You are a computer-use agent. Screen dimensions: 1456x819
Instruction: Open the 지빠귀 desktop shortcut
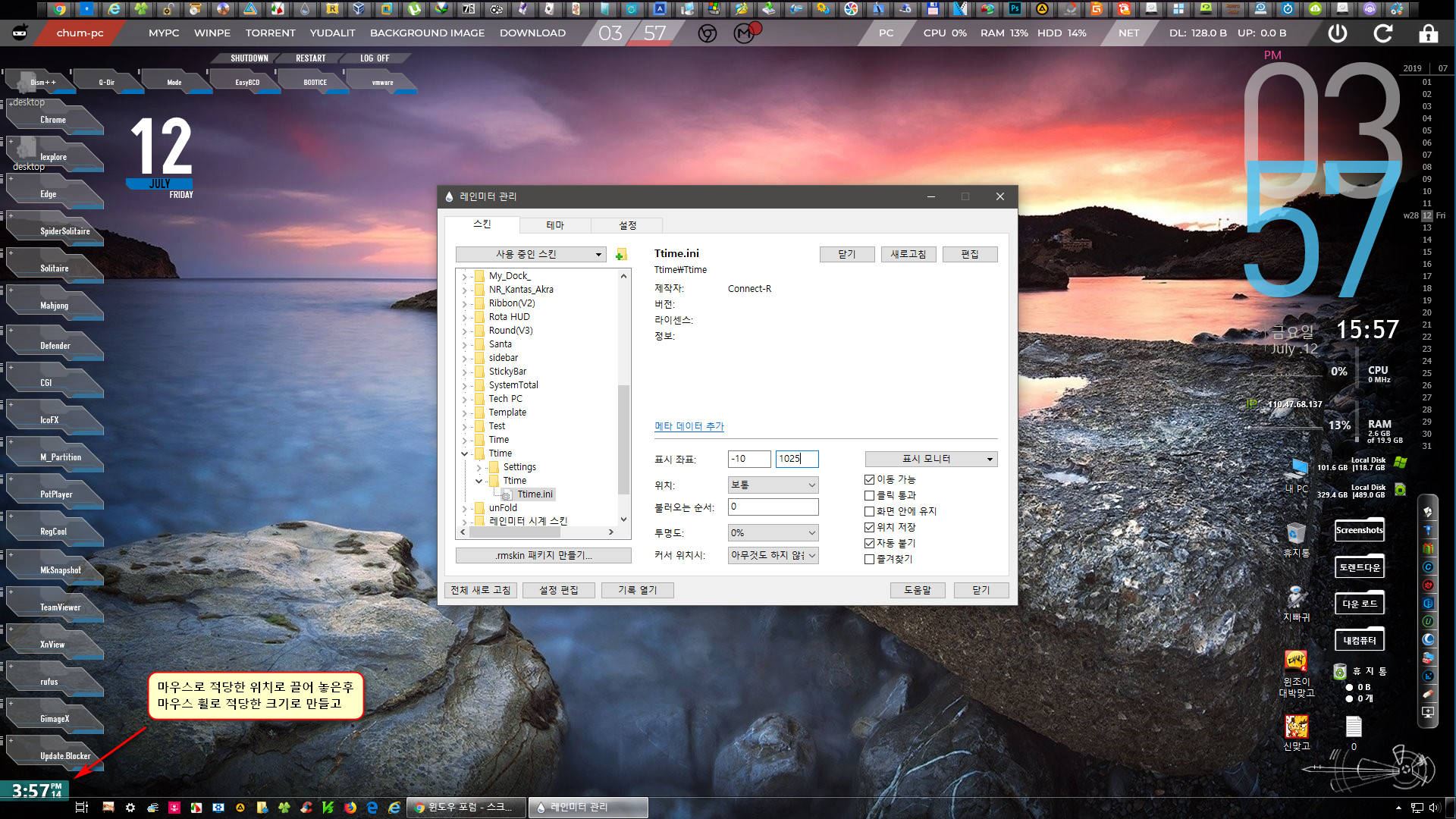[x=1296, y=604]
